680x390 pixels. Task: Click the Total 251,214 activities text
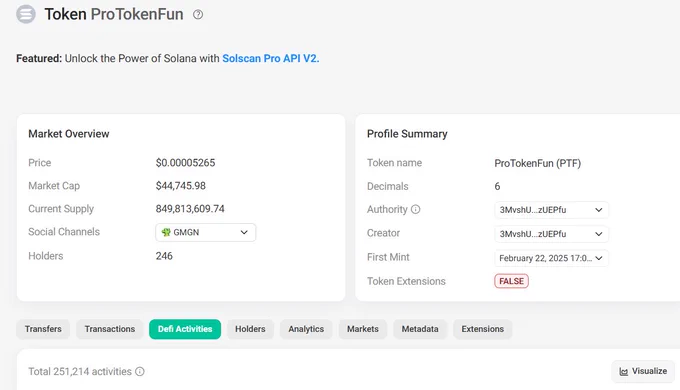pos(80,371)
